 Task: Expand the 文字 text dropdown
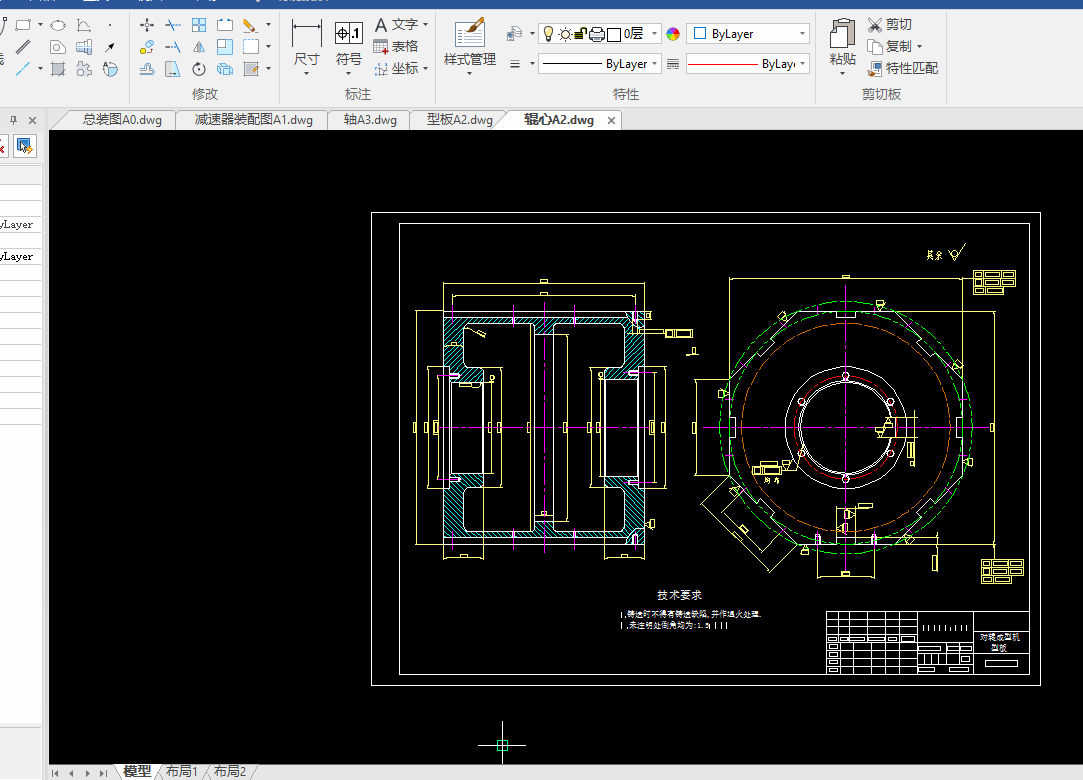(x=426, y=24)
